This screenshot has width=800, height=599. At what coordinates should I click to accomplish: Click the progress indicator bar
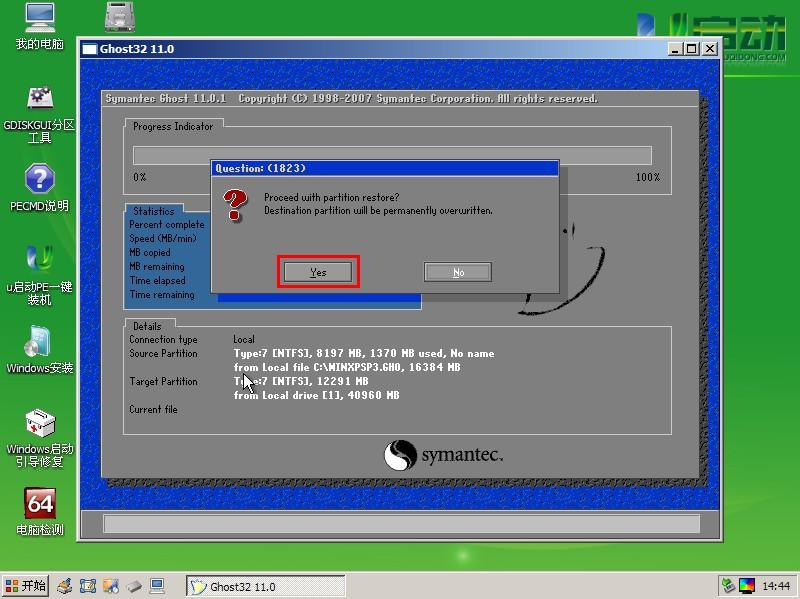(392, 155)
